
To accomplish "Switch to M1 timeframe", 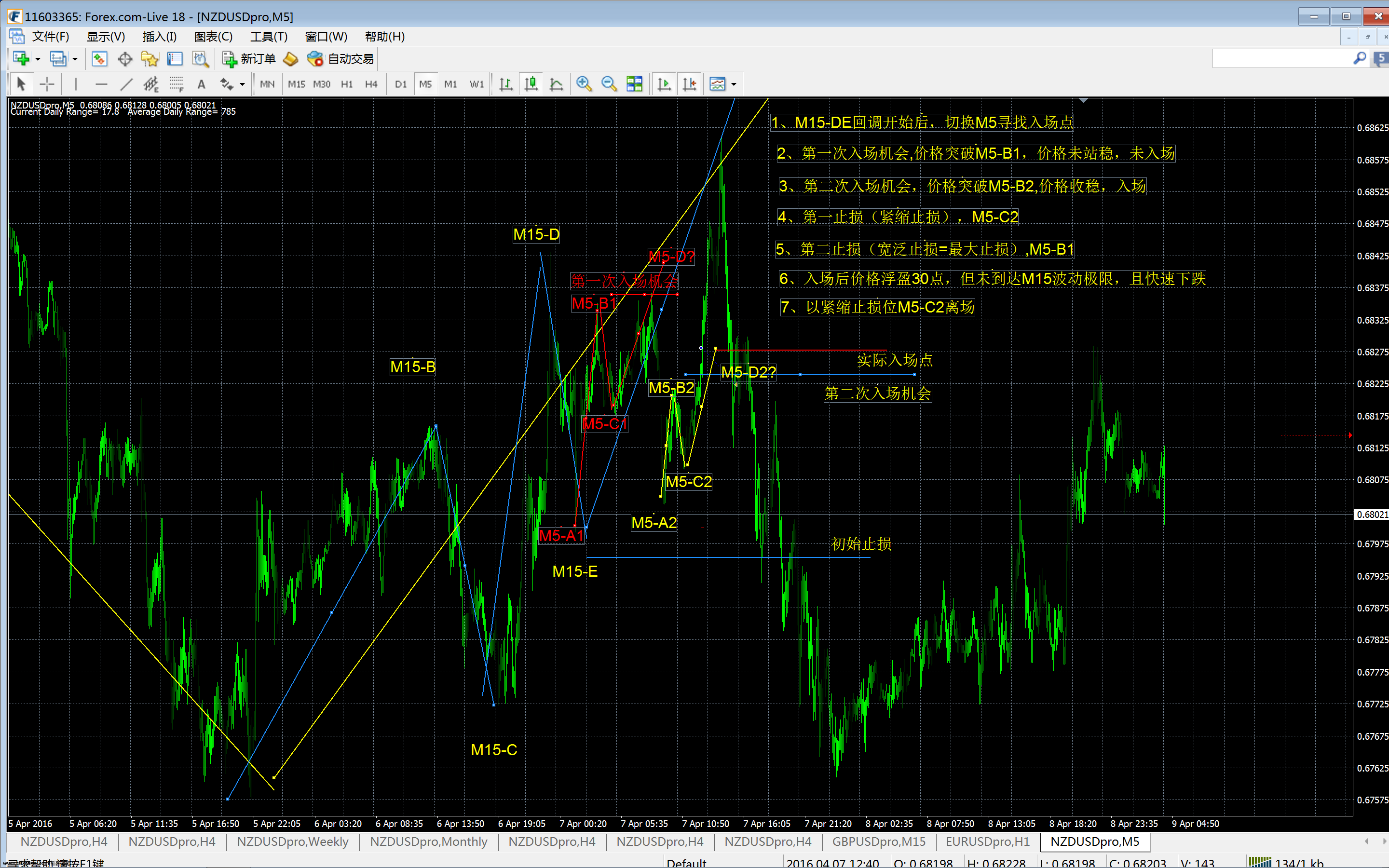I will point(450,84).
